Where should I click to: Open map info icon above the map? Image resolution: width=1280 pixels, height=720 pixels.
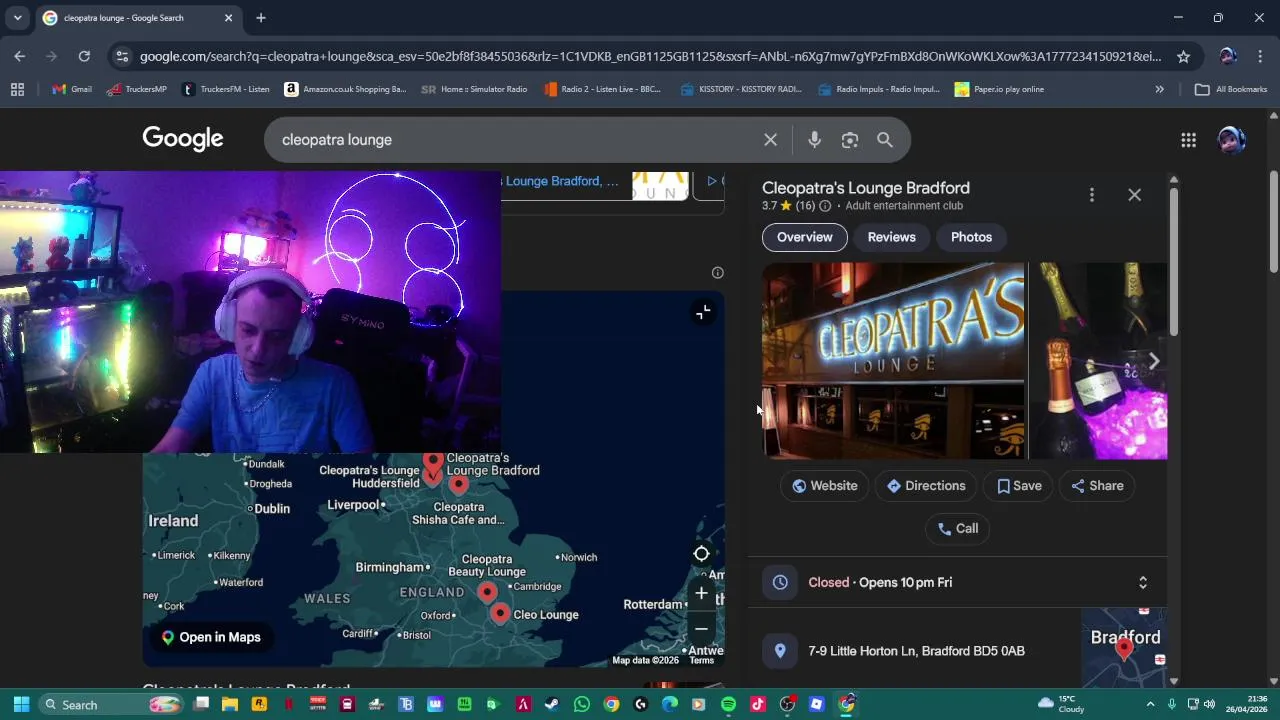pos(717,273)
